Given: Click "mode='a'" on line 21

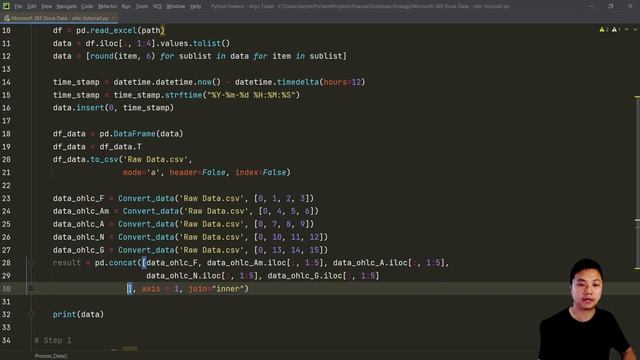Looking at the screenshot, I should 141,172.
